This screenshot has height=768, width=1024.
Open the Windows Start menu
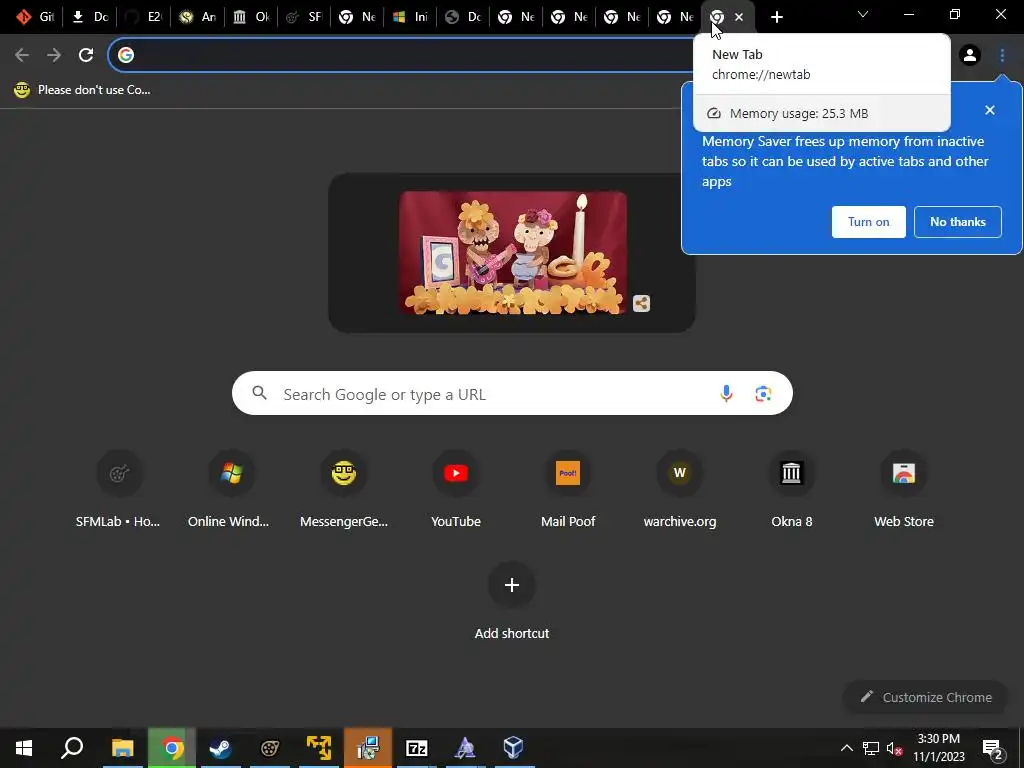pyautogui.click(x=24, y=748)
